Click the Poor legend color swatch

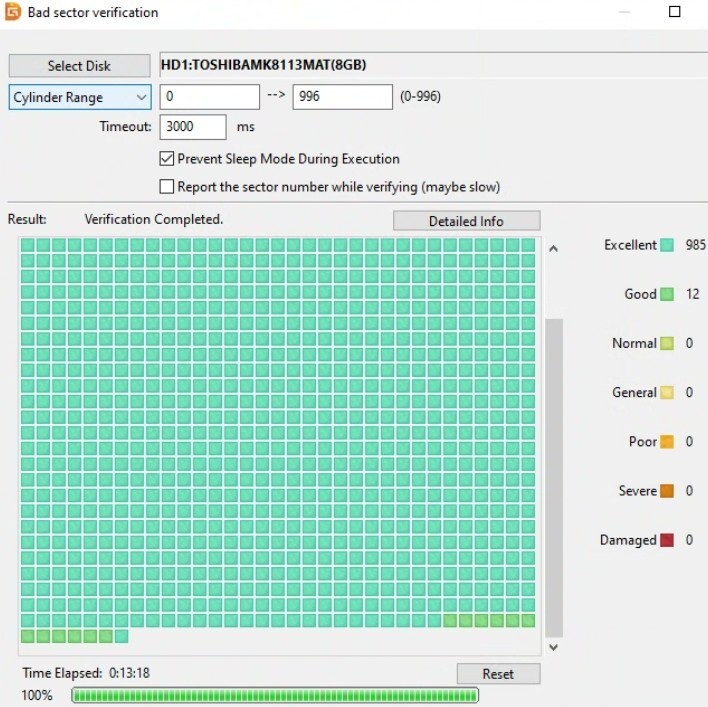coord(667,442)
